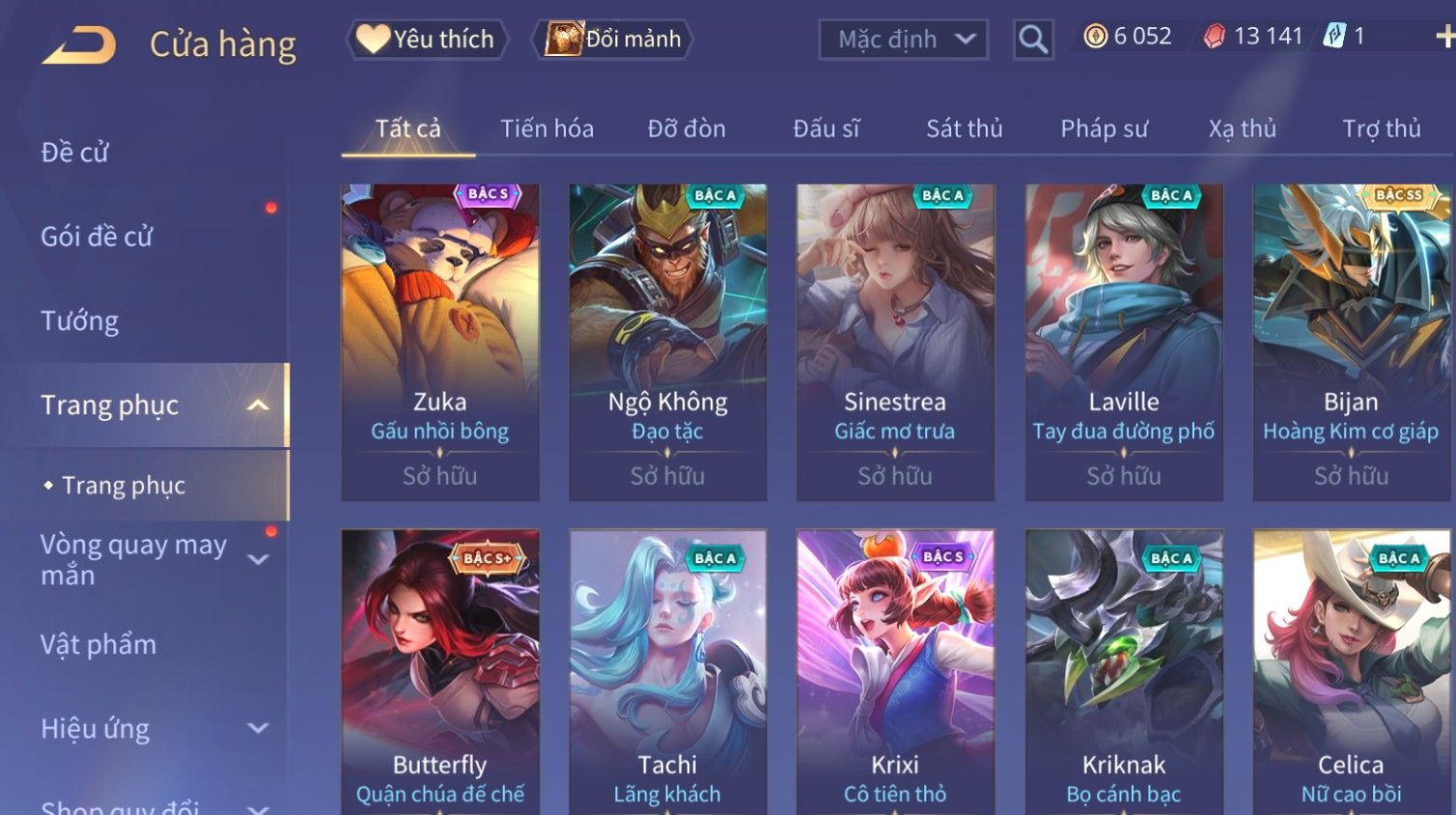This screenshot has width=1456, height=815.
Task: Switch to the Sát thủ tab
Action: pos(965,128)
